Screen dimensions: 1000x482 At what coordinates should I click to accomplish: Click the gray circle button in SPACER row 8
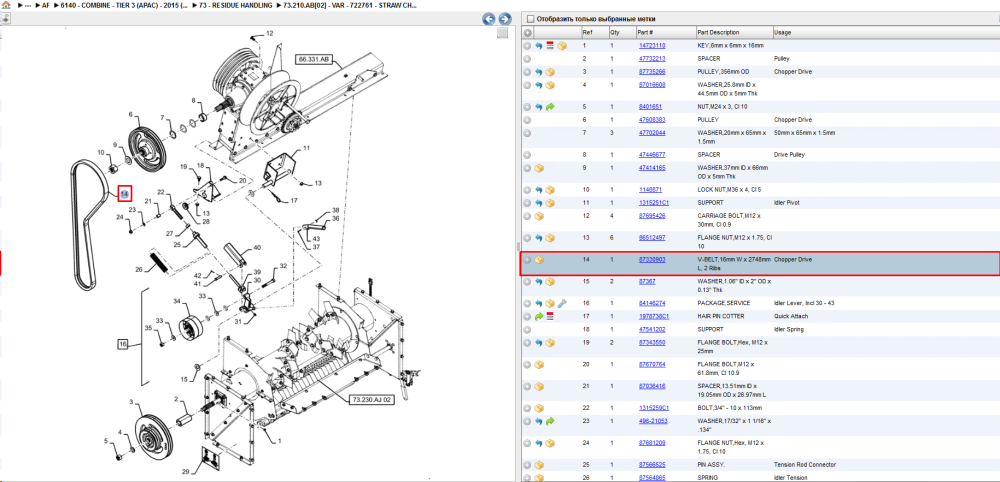click(x=527, y=155)
